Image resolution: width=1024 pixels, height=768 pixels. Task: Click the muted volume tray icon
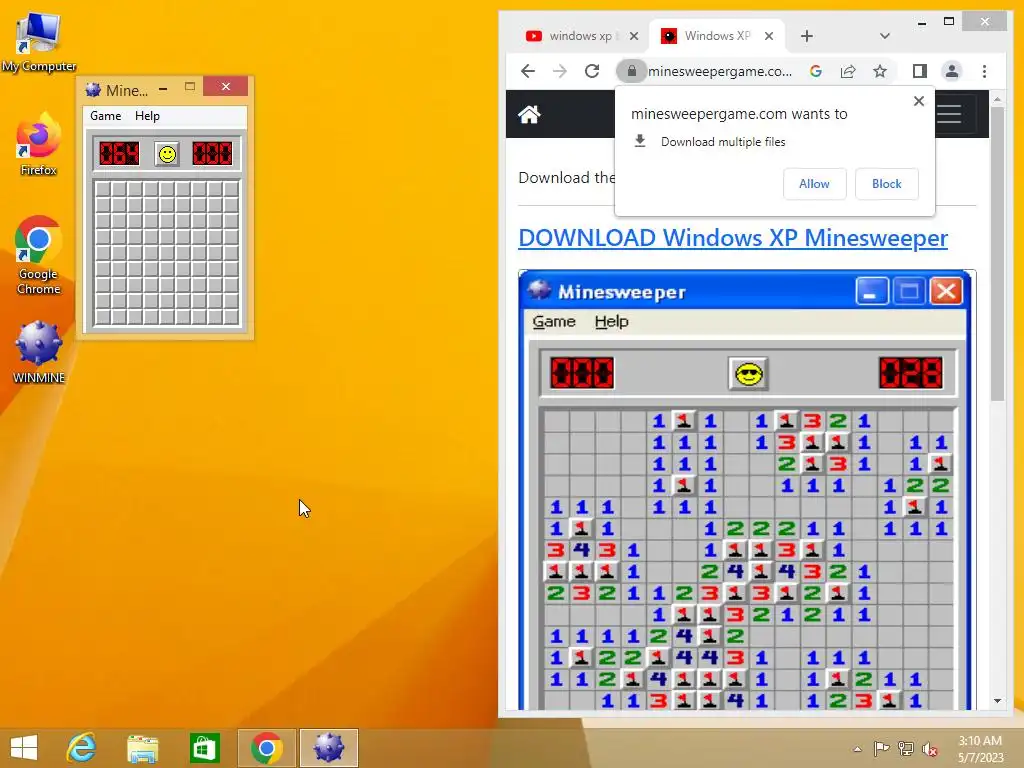930,749
